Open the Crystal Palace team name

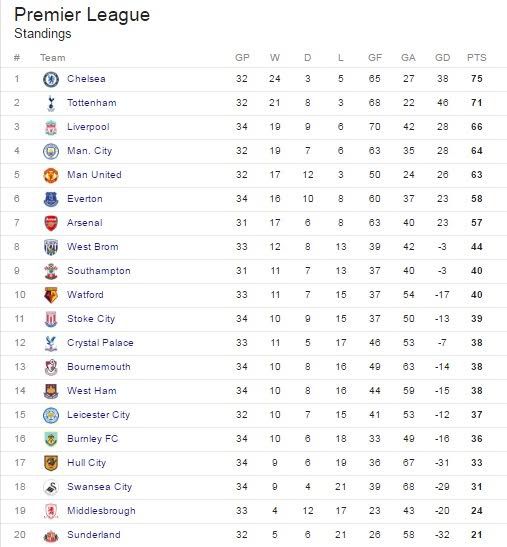100,343
